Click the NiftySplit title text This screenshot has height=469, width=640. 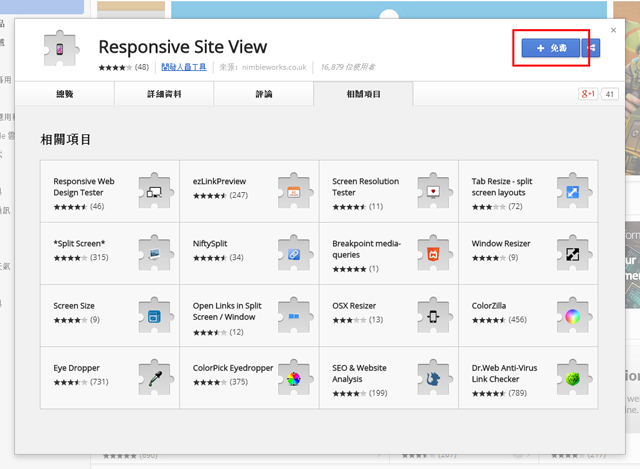210,244
